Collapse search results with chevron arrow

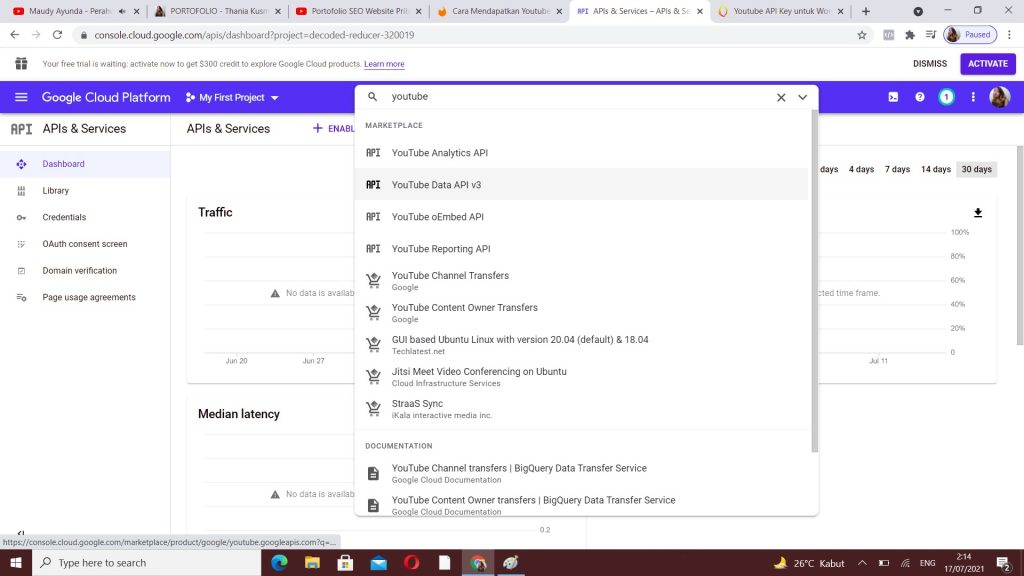click(802, 97)
